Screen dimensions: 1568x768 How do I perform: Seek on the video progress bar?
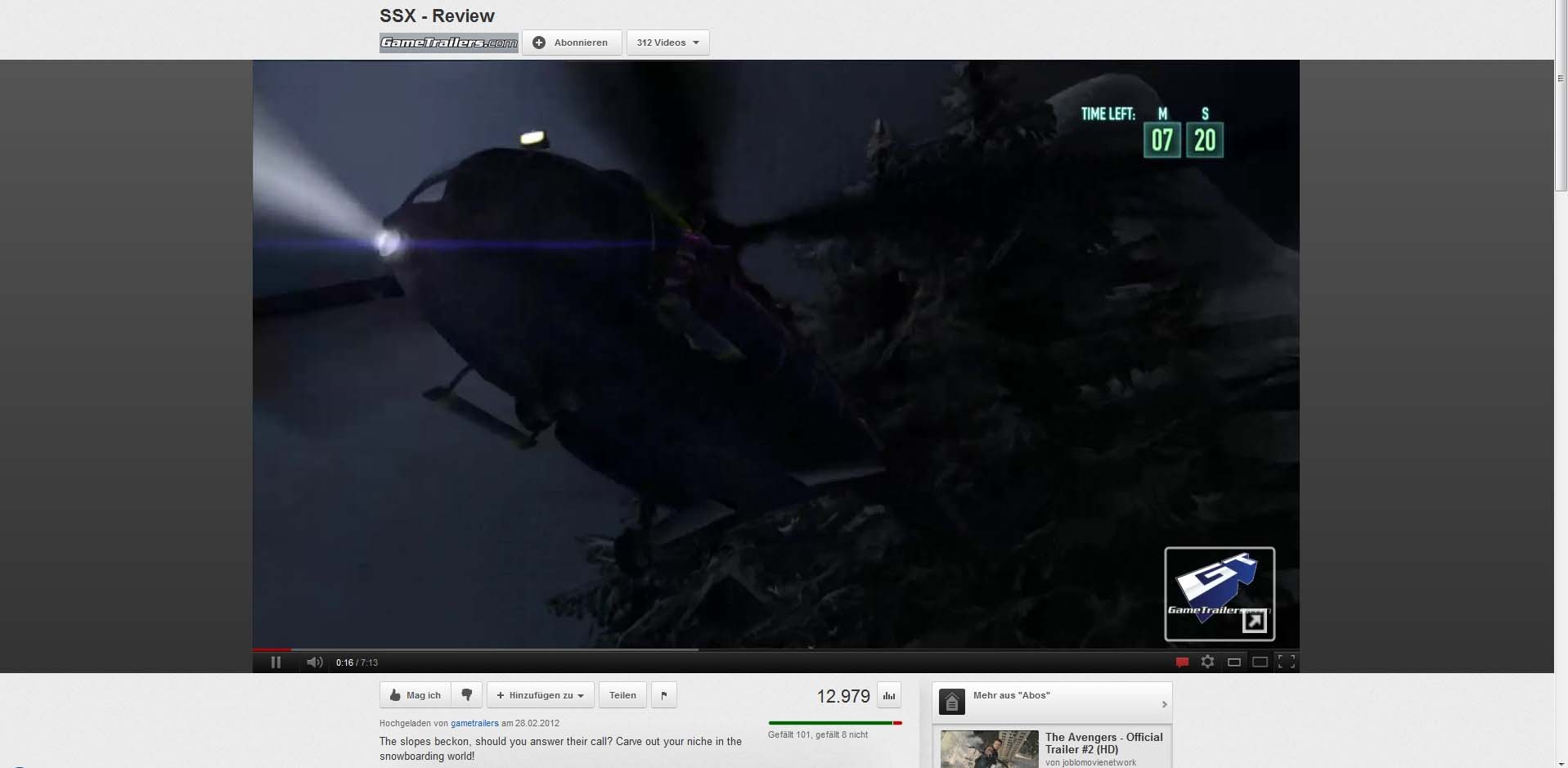tap(775, 649)
